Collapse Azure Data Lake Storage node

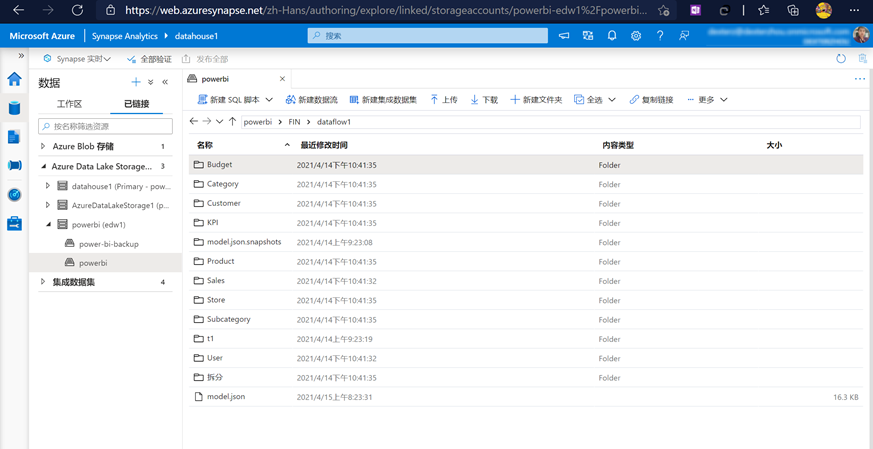(43, 166)
